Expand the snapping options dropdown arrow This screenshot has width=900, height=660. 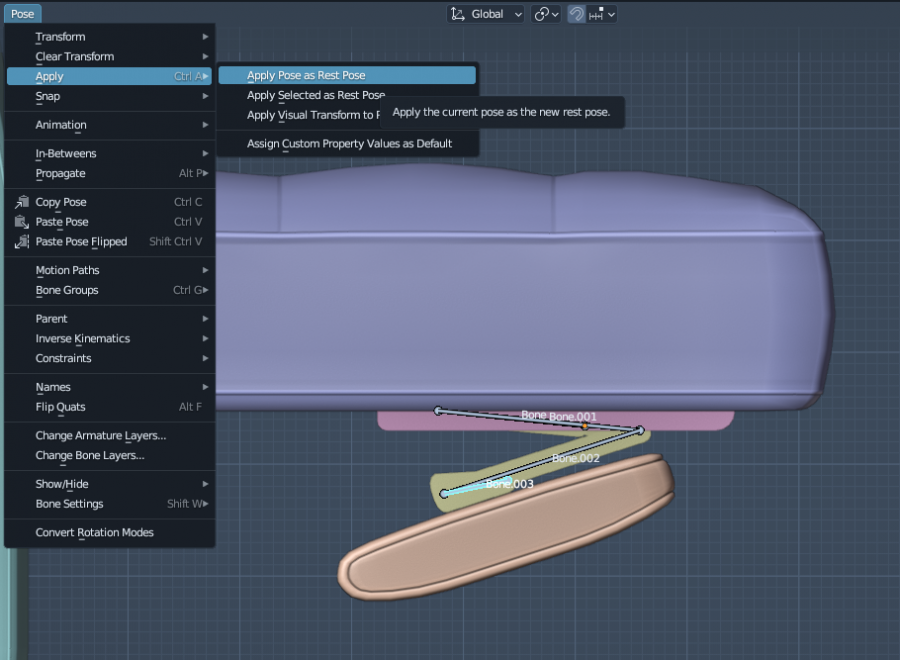pos(611,14)
